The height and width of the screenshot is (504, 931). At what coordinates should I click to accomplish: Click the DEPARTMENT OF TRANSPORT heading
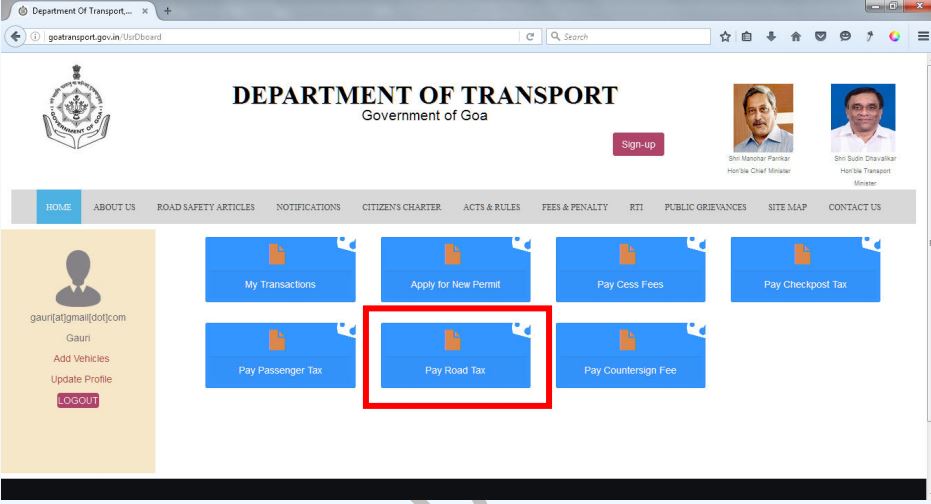click(425, 95)
